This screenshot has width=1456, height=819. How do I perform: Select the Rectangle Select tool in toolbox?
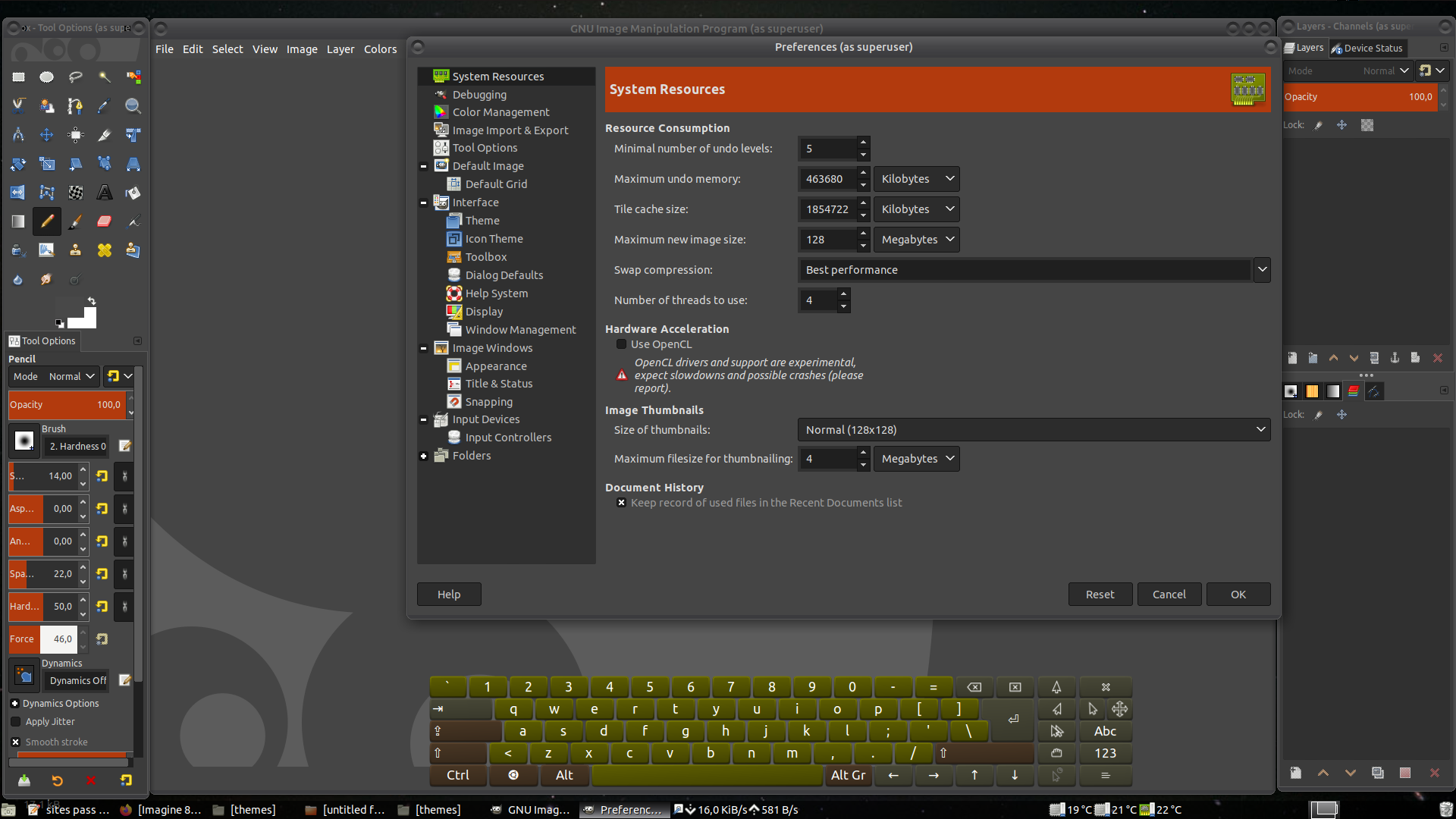(18, 77)
